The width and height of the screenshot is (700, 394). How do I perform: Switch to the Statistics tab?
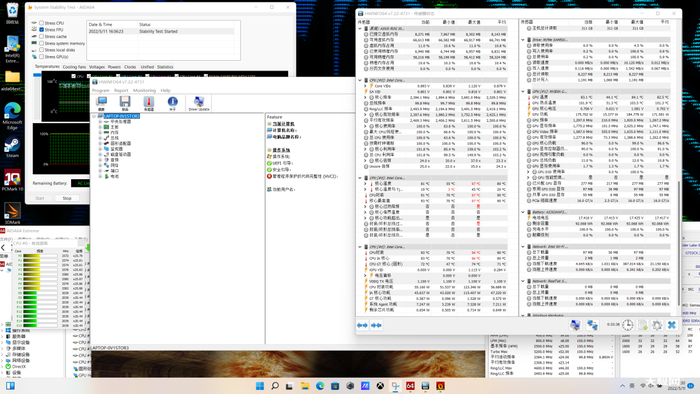[x=165, y=67]
